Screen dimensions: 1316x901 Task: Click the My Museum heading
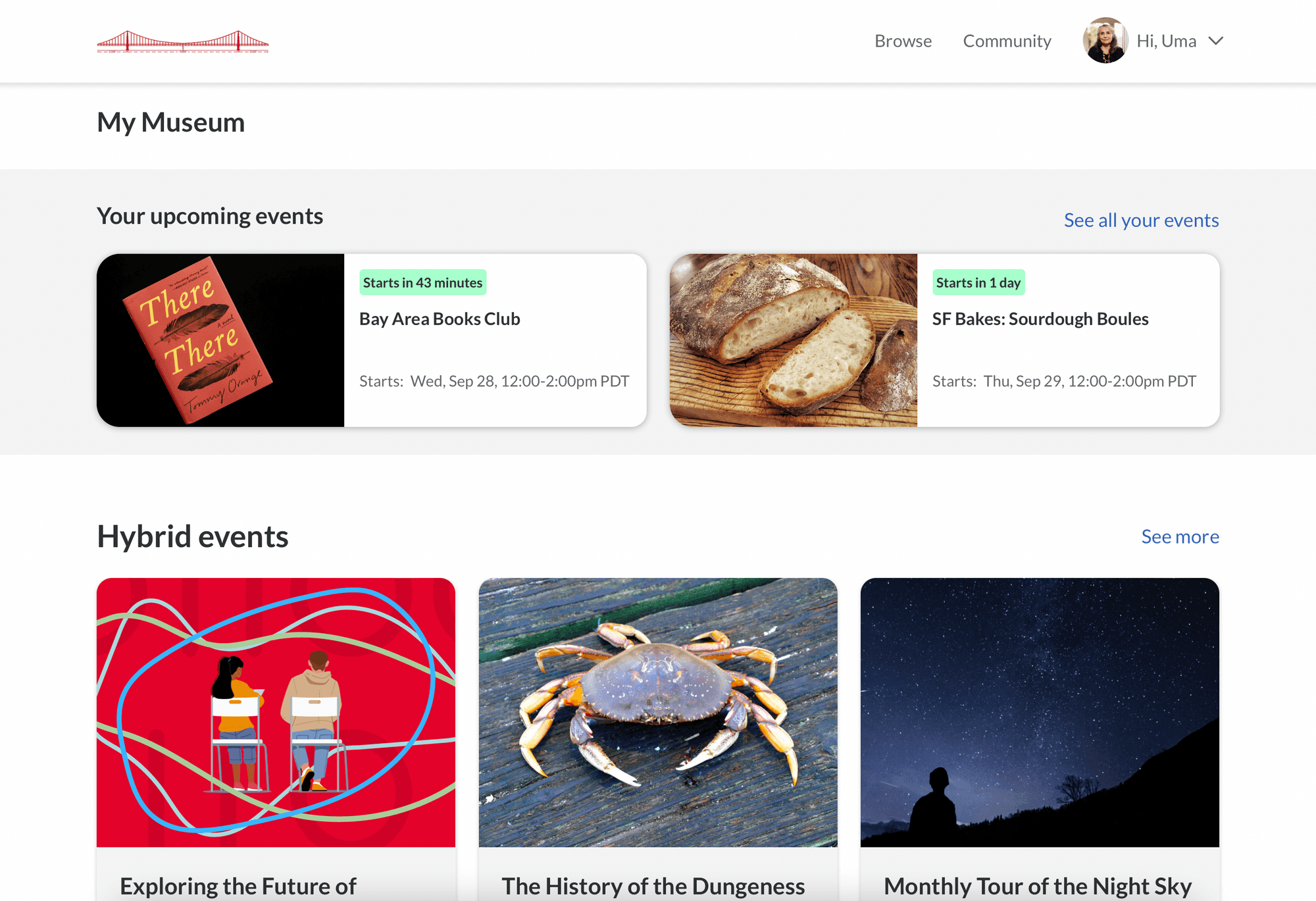[x=171, y=122]
